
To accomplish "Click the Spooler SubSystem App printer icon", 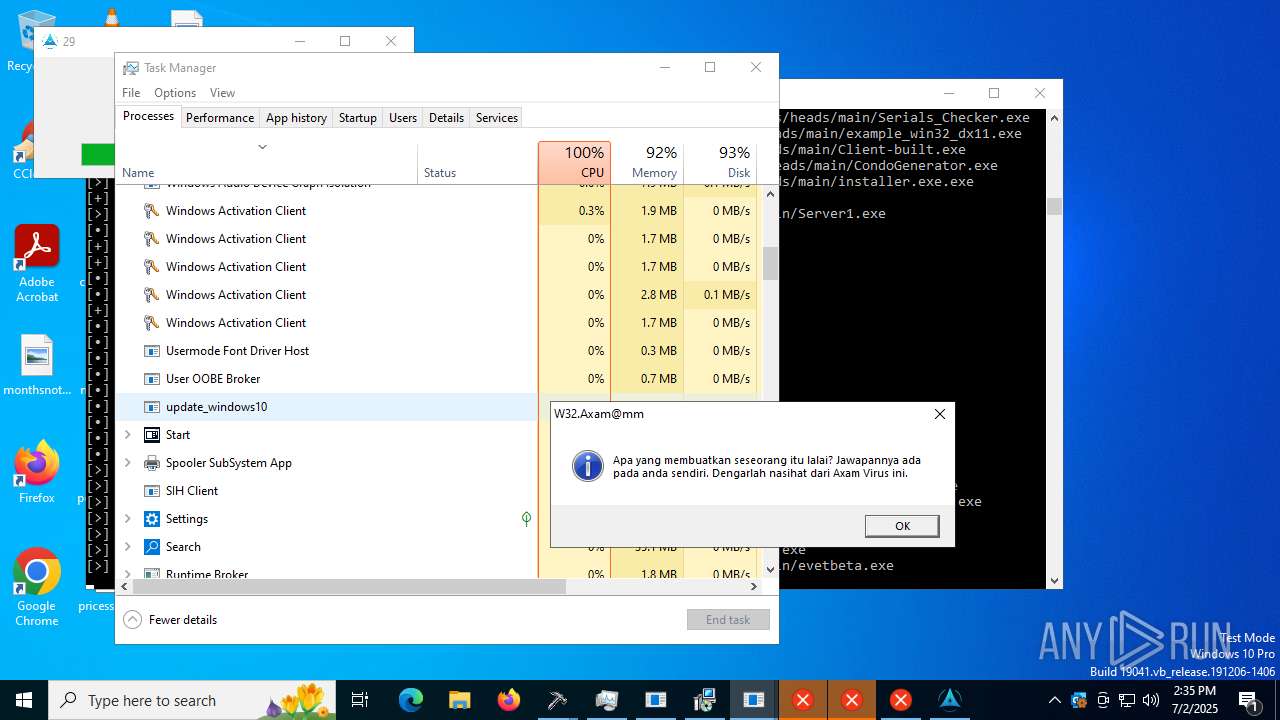I will click(x=152, y=463).
